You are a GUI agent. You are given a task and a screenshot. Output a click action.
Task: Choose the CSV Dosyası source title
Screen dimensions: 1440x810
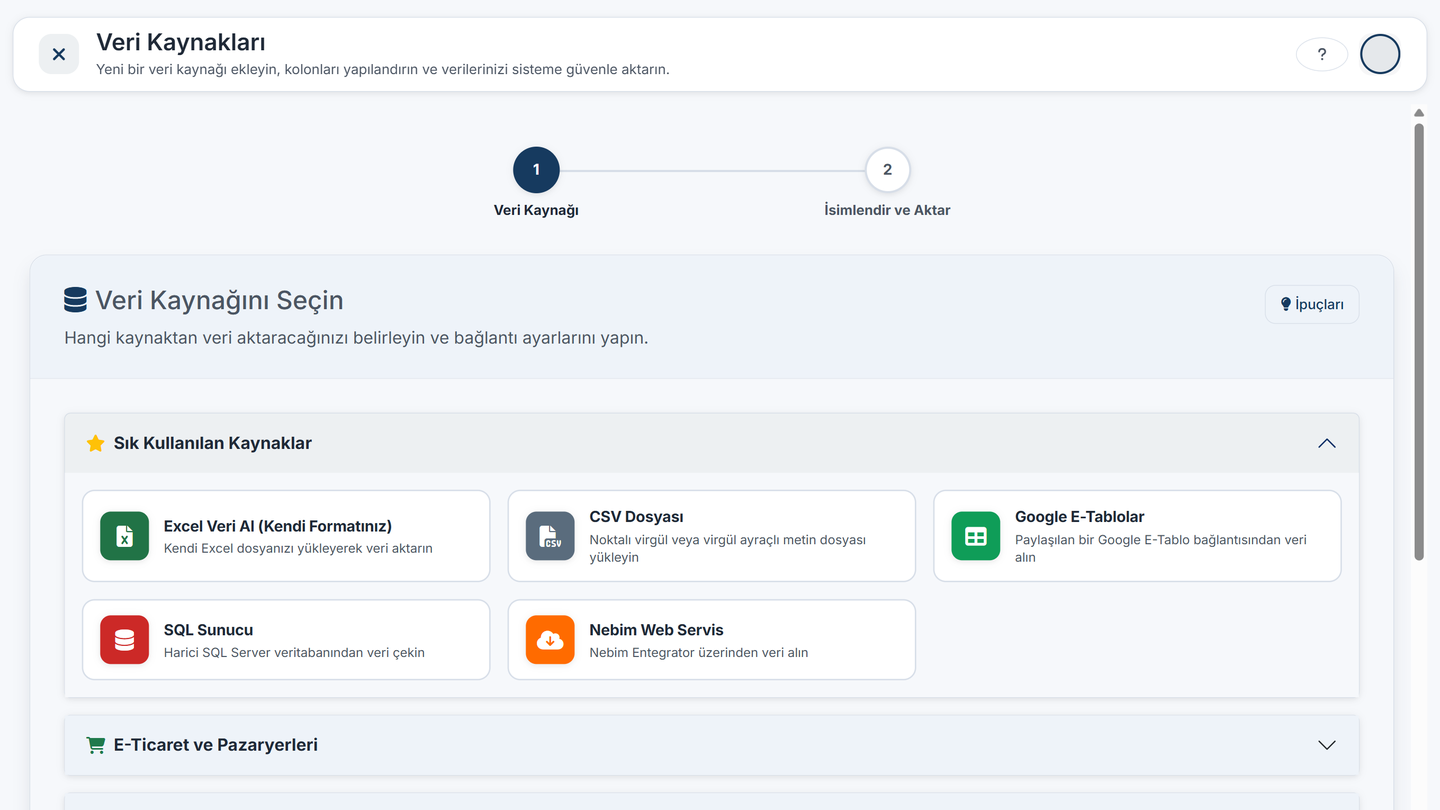(637, 517)
